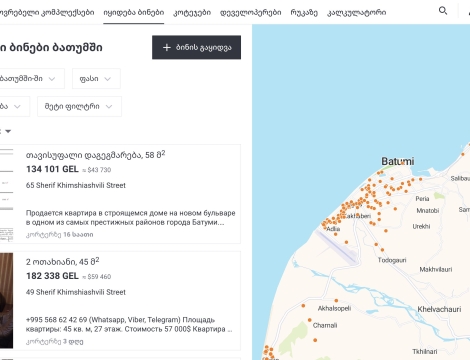
Task: Go to დეველოპერები menu item
Action: [x=251, y=13]
